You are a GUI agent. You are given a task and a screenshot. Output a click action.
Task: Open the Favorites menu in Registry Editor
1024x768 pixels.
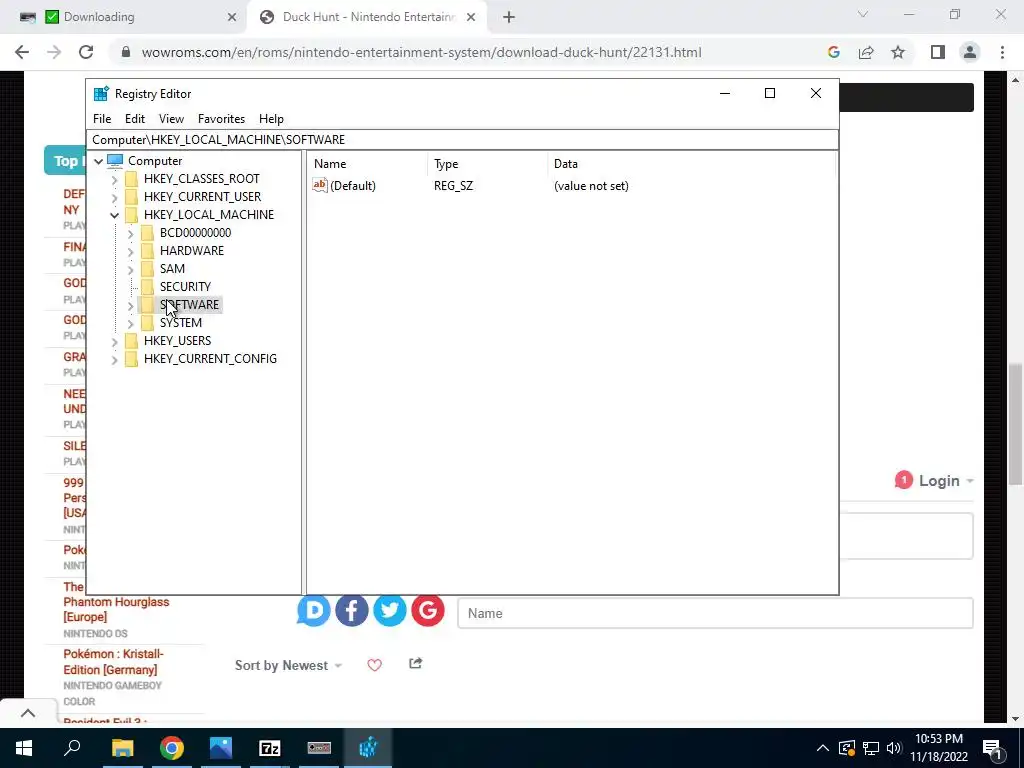(x=221, y=119)
